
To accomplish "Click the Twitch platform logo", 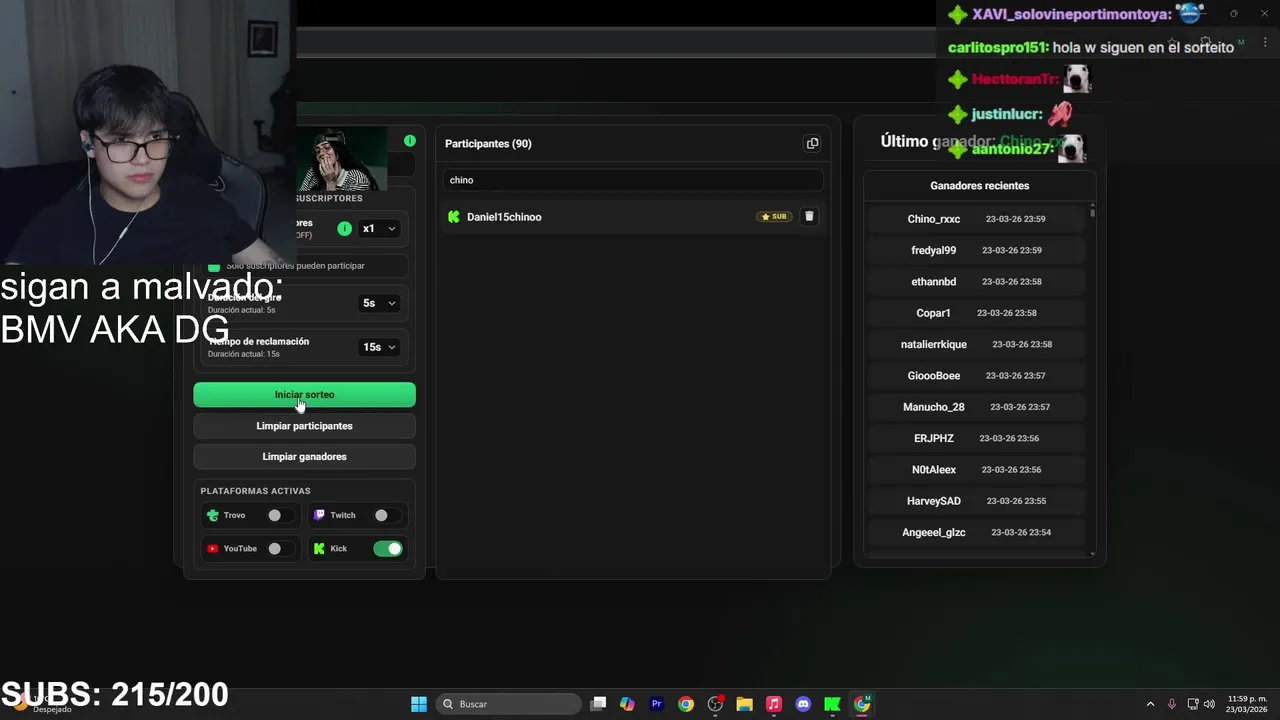I will pos(319,515).
